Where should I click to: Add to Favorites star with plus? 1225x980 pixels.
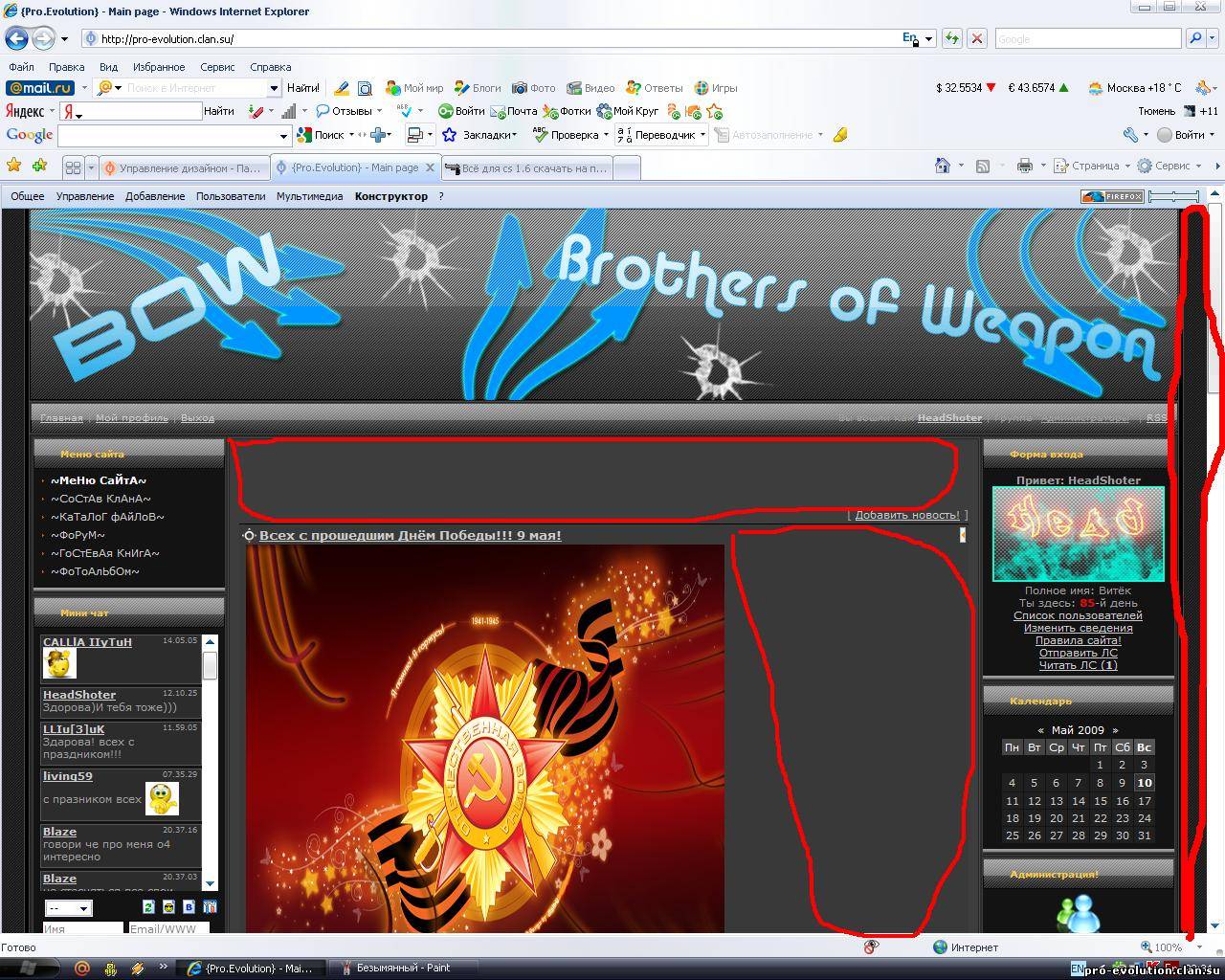coord(39,166)
